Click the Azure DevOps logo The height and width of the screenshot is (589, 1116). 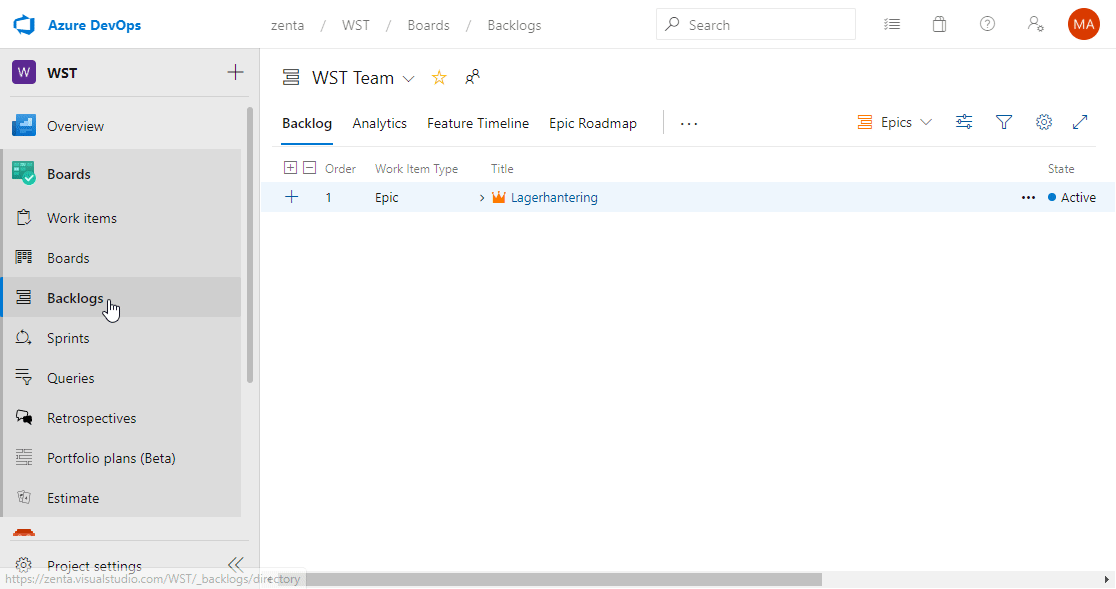(x=24, y=24)
